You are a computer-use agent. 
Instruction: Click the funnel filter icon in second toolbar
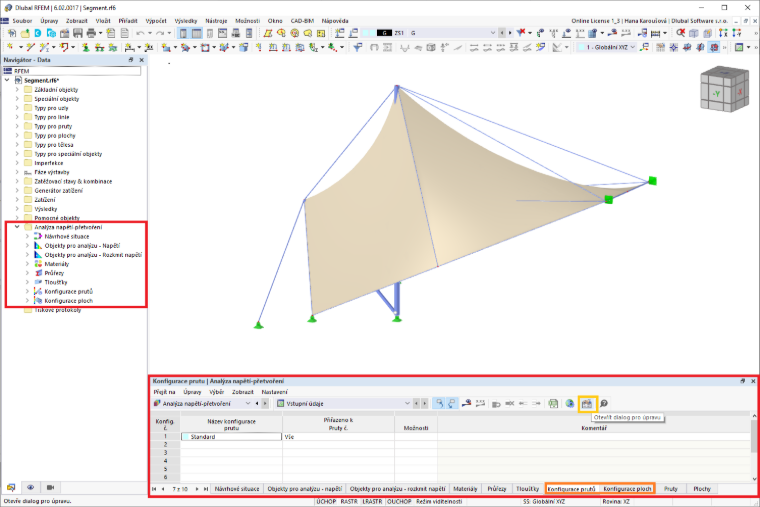pyautogui.click(x=357, y=47)
